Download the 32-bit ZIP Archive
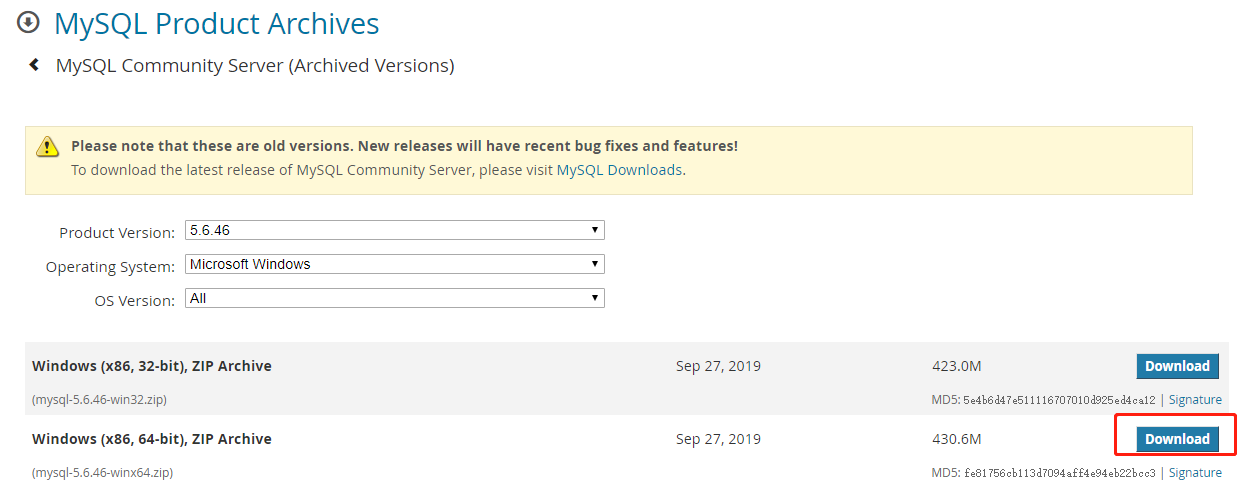This screenshot has width=1254, height=494. 1177,366
